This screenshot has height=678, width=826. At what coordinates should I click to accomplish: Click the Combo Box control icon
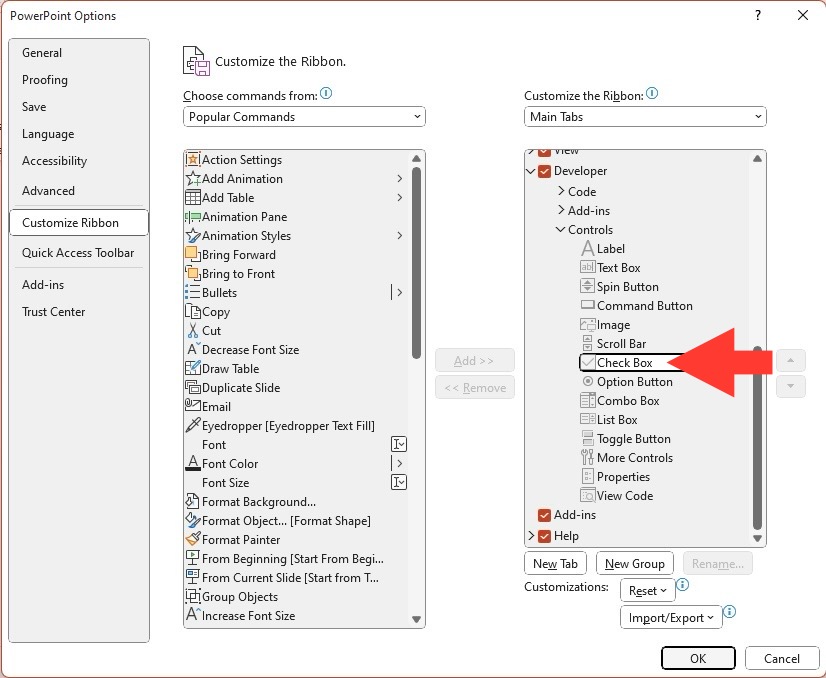(x=587, y=400)
